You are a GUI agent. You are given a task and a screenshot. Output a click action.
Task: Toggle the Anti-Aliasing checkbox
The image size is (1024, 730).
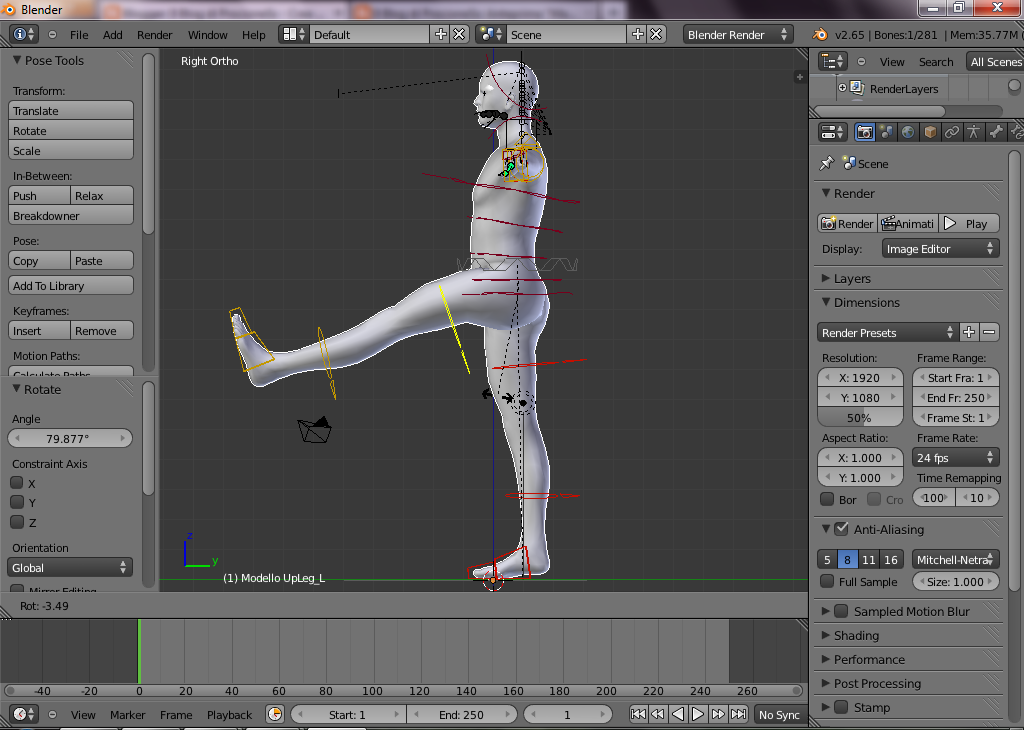841,529
